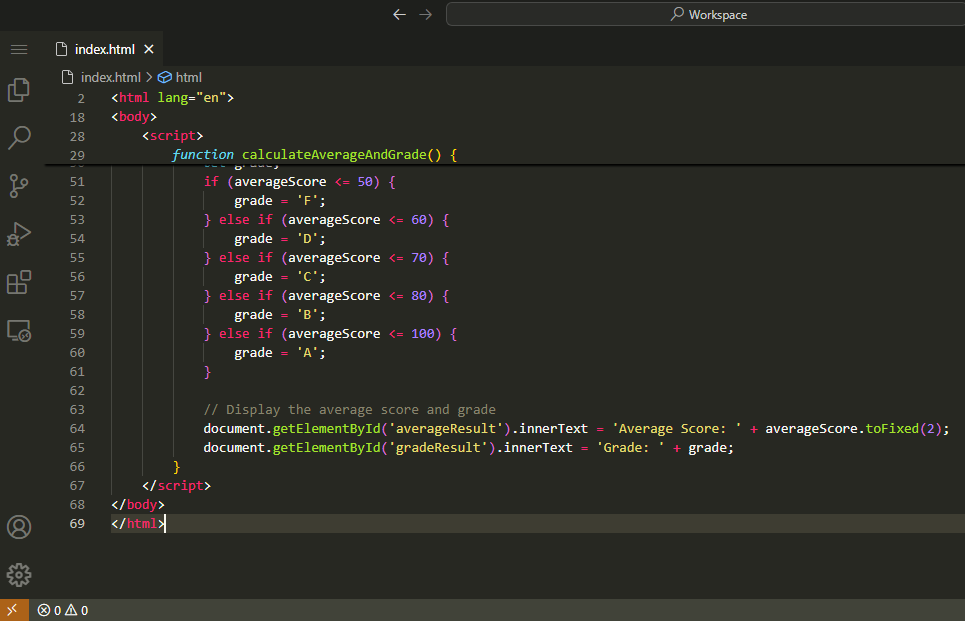Go forward using the right arrow

pos(426,15)
